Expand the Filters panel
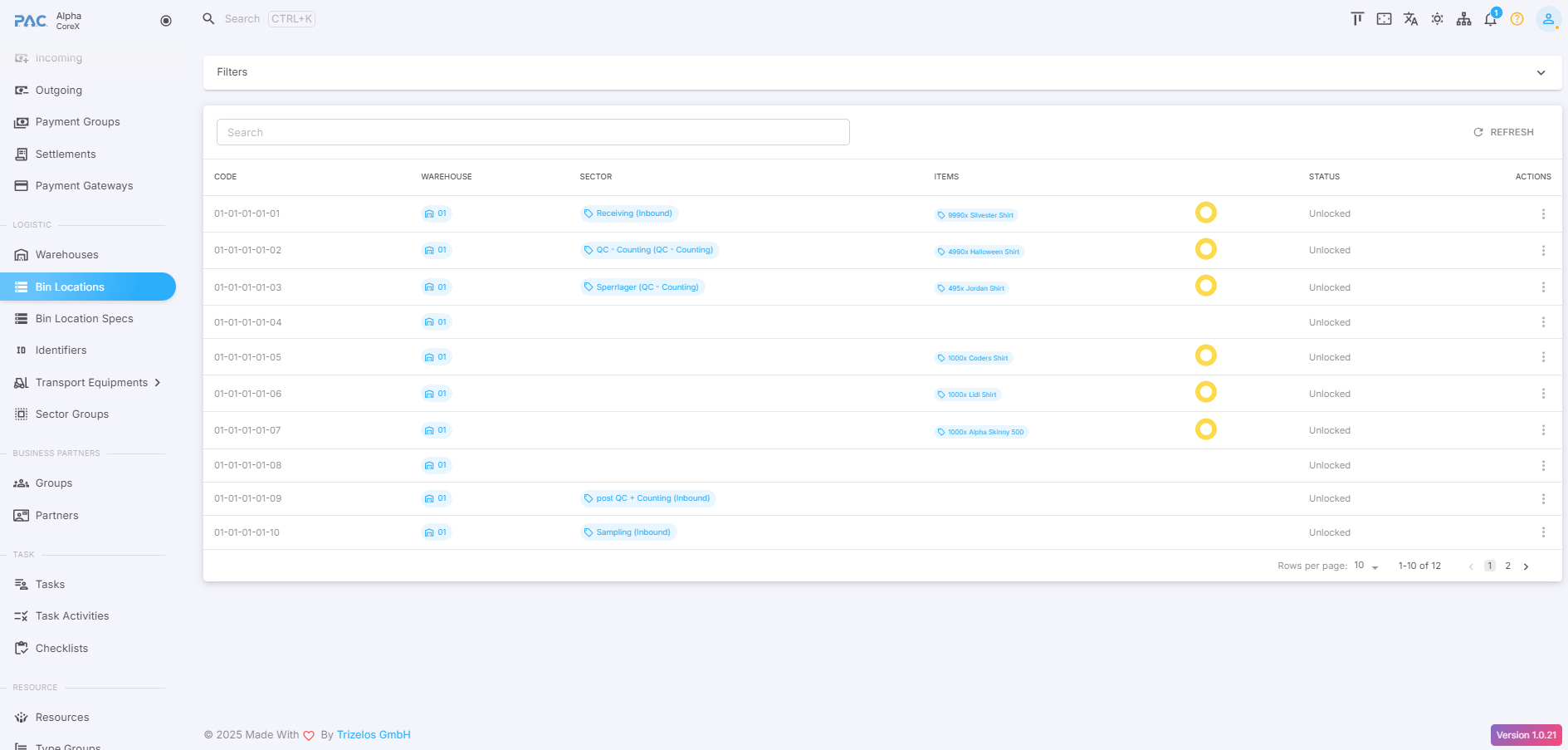 pyautogui.click(x=1541, y=72)
